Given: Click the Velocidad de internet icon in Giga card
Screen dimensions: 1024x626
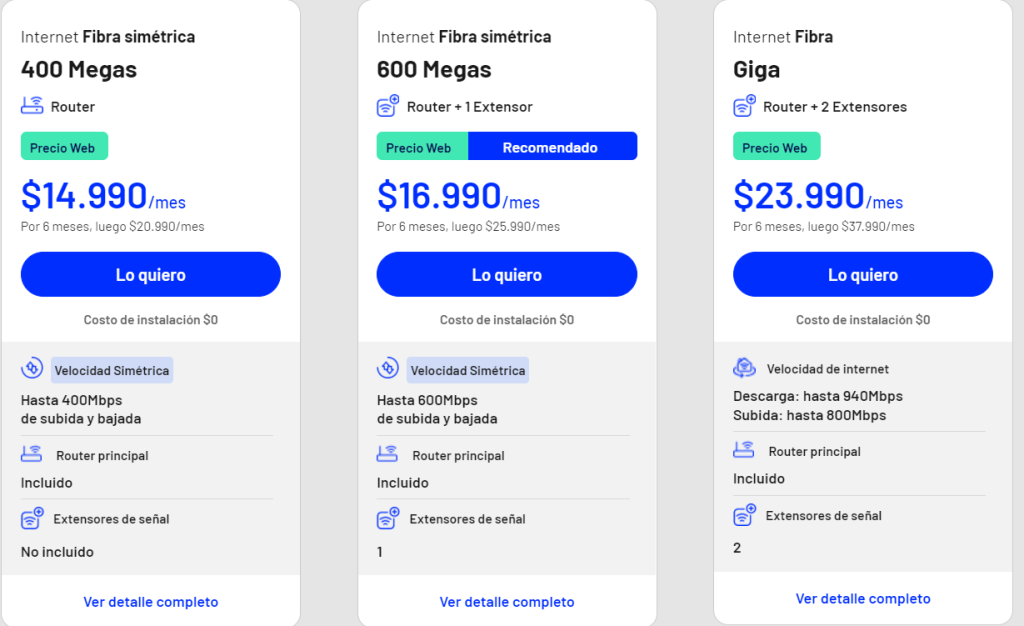Looking at the screenshot, I should point(744,368).
